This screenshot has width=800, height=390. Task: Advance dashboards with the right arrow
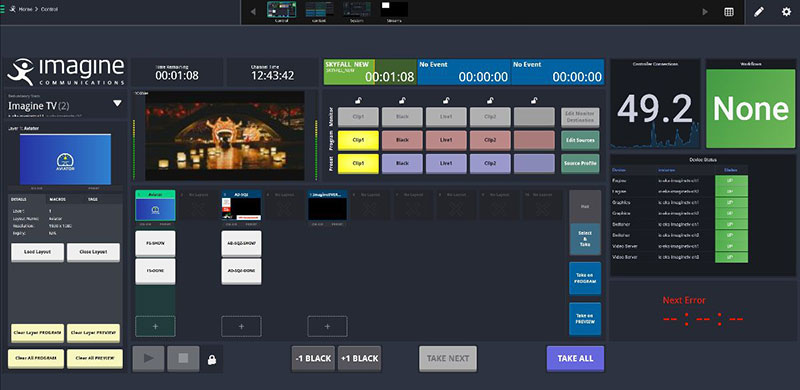[x=705, y=12]
